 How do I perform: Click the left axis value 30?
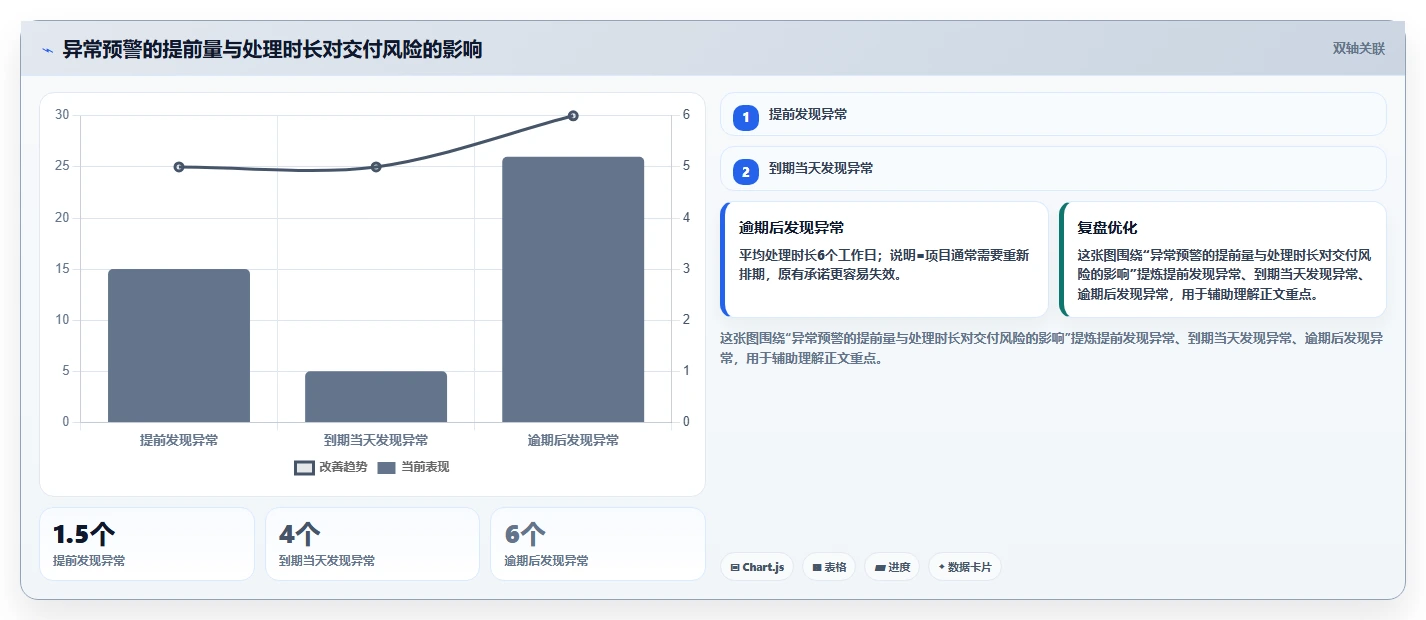(62, 115)
